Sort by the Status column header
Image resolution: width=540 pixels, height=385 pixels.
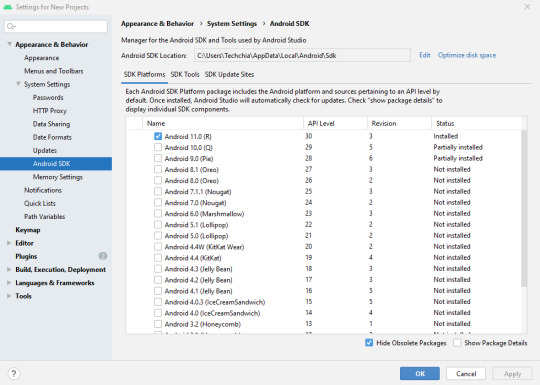[x=476, y=123]
